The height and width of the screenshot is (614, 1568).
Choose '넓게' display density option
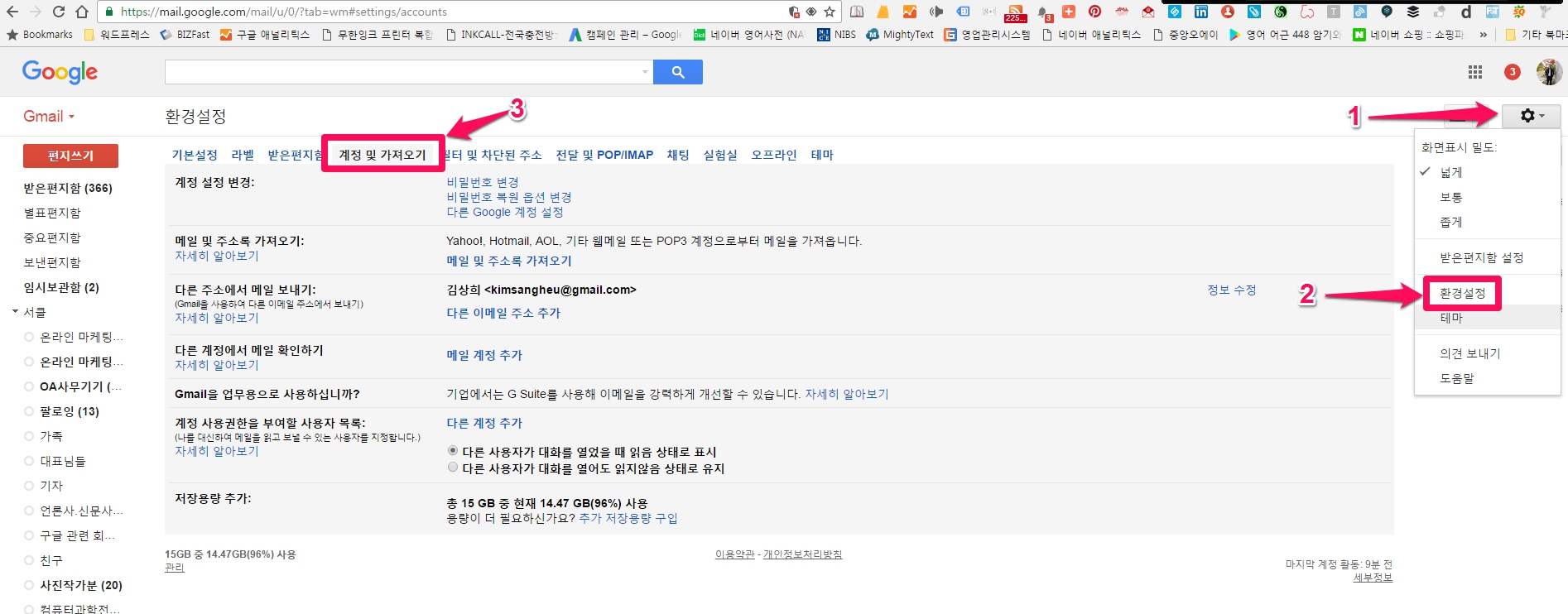click(1451, 172)
